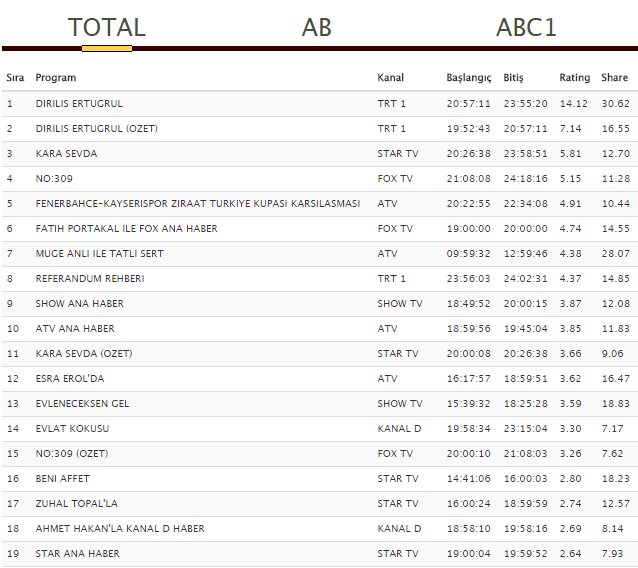Click the Share column header
Screen dimensions: 638x568
click(614, 77)
